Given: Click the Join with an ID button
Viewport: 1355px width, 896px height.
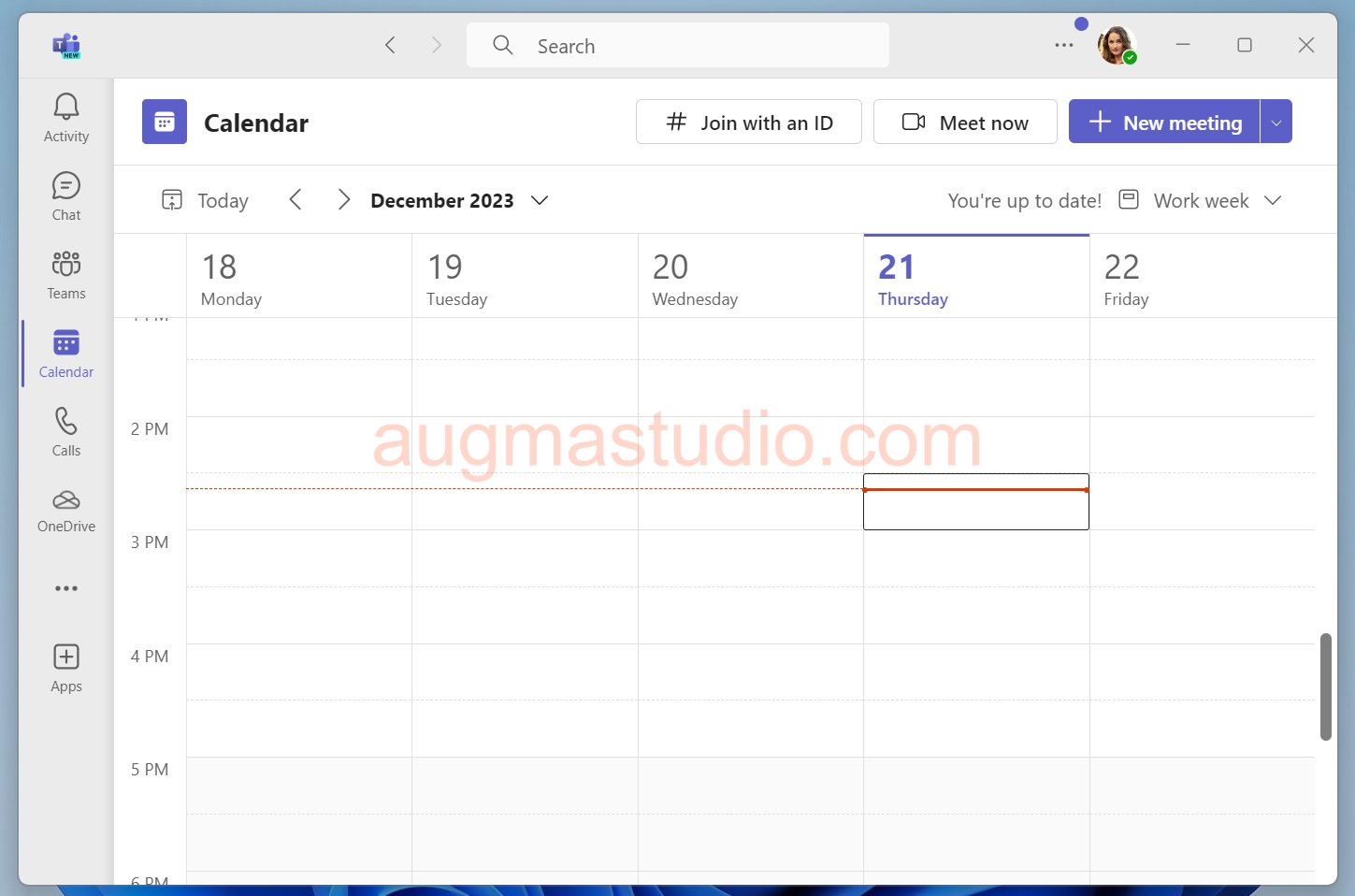Looking at the screenshot, I should [x=748, y=122].
